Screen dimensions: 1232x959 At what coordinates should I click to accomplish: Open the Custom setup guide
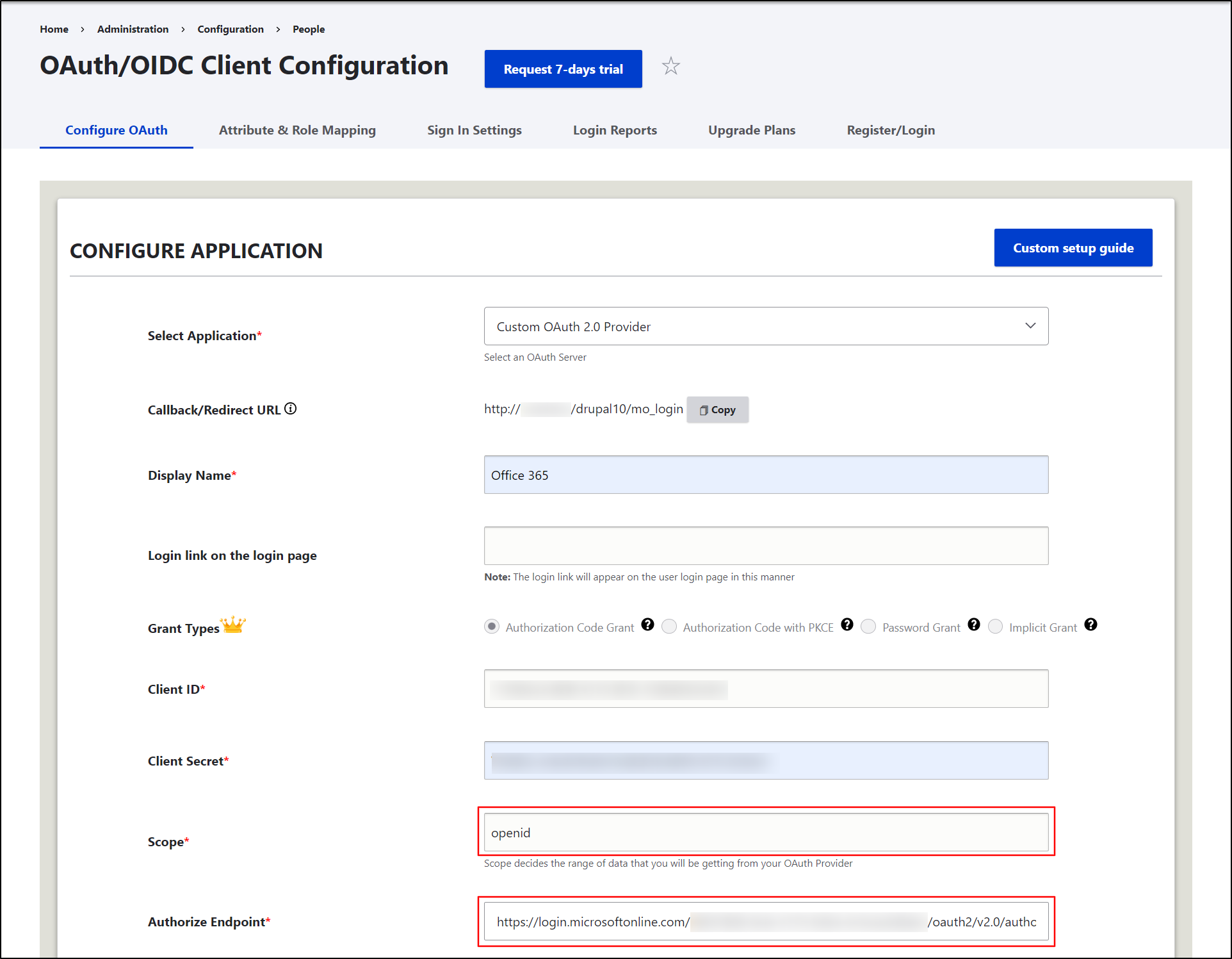(x=1073, y=247)
